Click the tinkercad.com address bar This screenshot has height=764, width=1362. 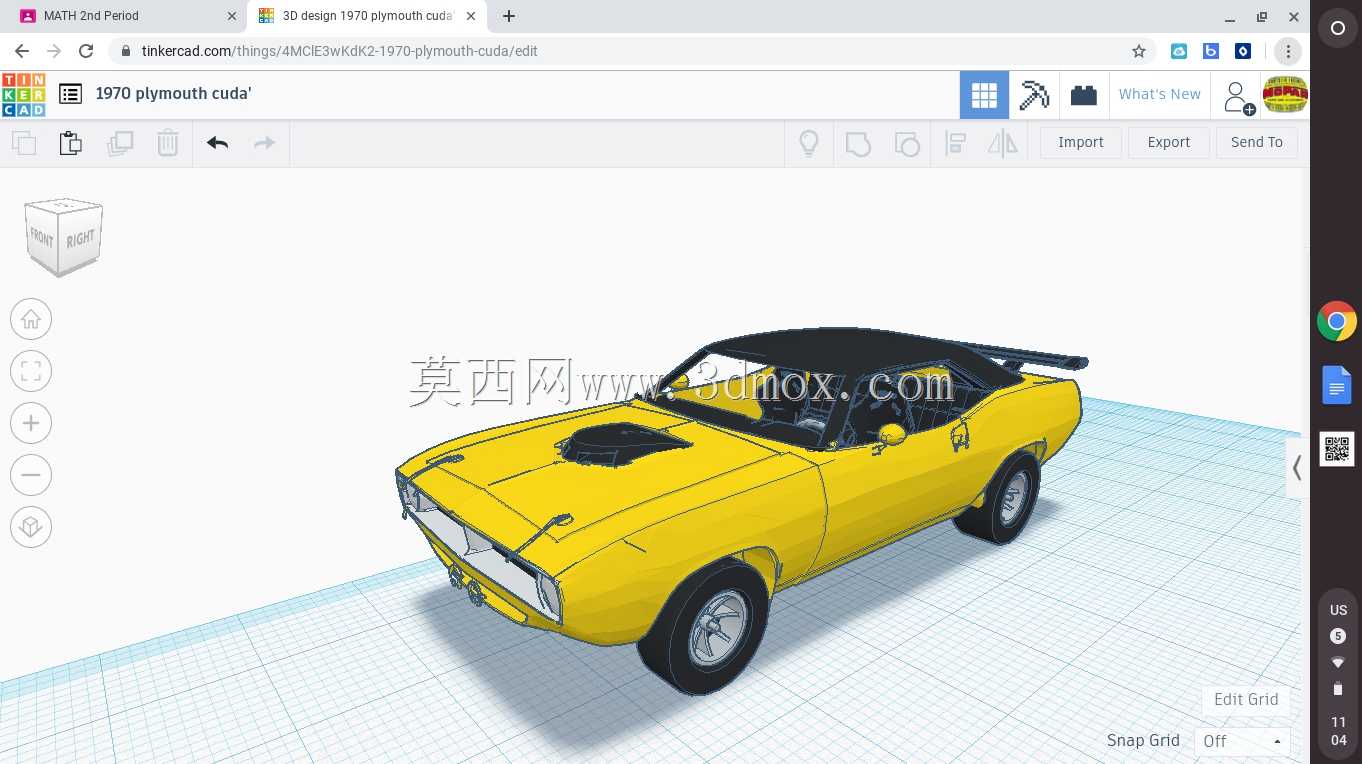[632, 51]
